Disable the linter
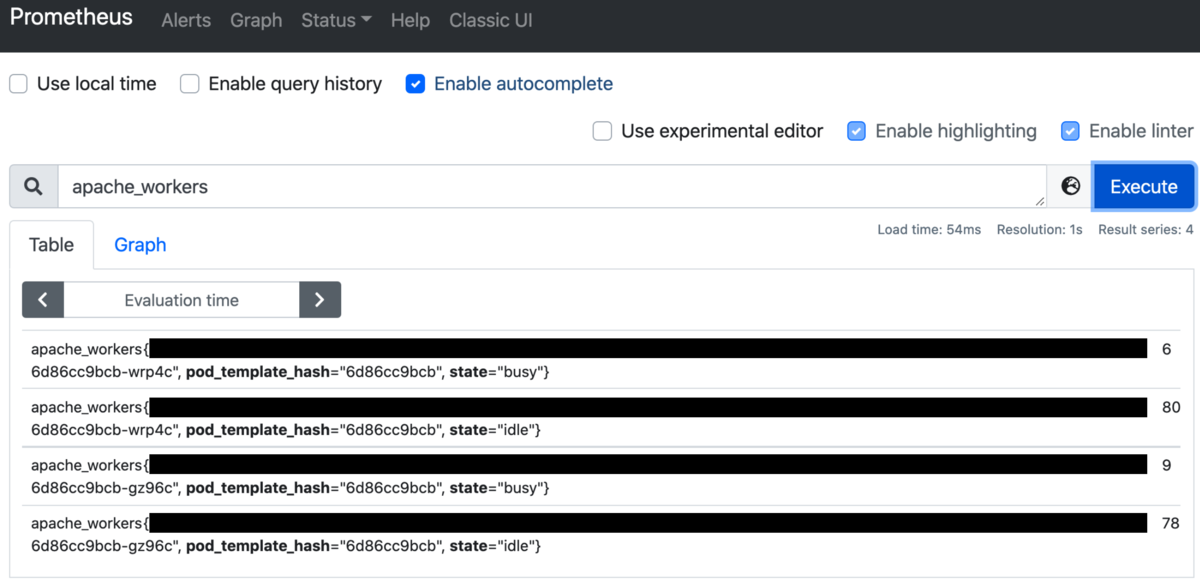Screen dimensions: 1200x586 tap(1070, 131)
